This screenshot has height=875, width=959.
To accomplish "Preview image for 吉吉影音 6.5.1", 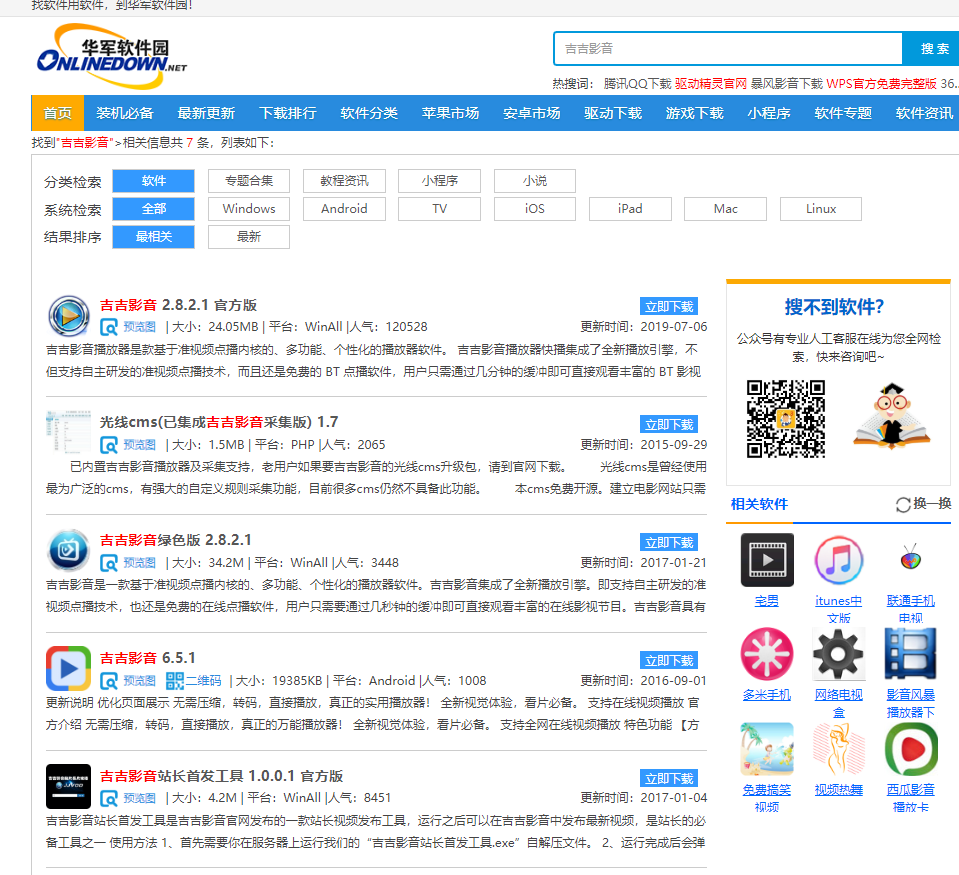I will tap(128, 681).
